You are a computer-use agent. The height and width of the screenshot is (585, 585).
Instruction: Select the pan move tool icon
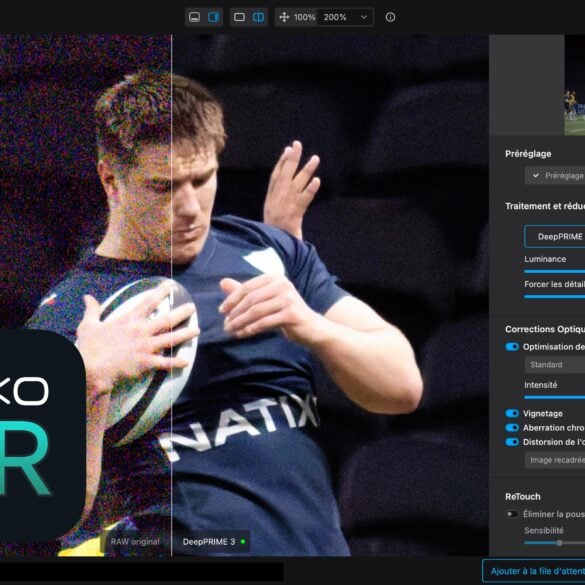coord(284,17)
